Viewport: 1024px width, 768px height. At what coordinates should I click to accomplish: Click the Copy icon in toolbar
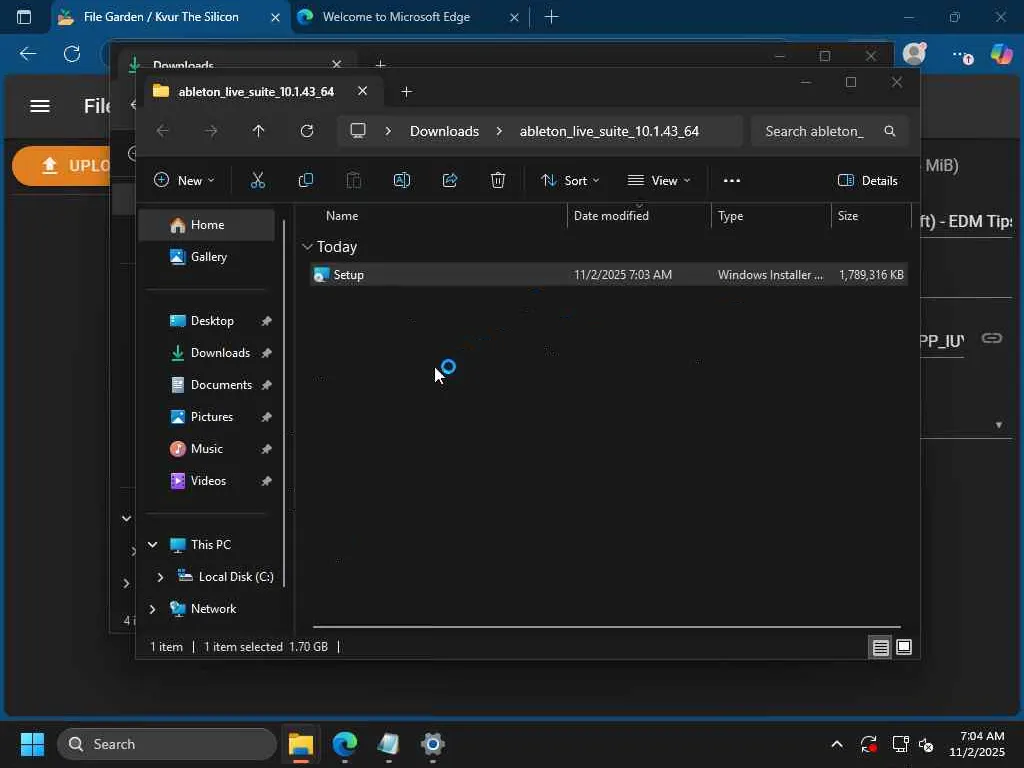click(306, 180)
